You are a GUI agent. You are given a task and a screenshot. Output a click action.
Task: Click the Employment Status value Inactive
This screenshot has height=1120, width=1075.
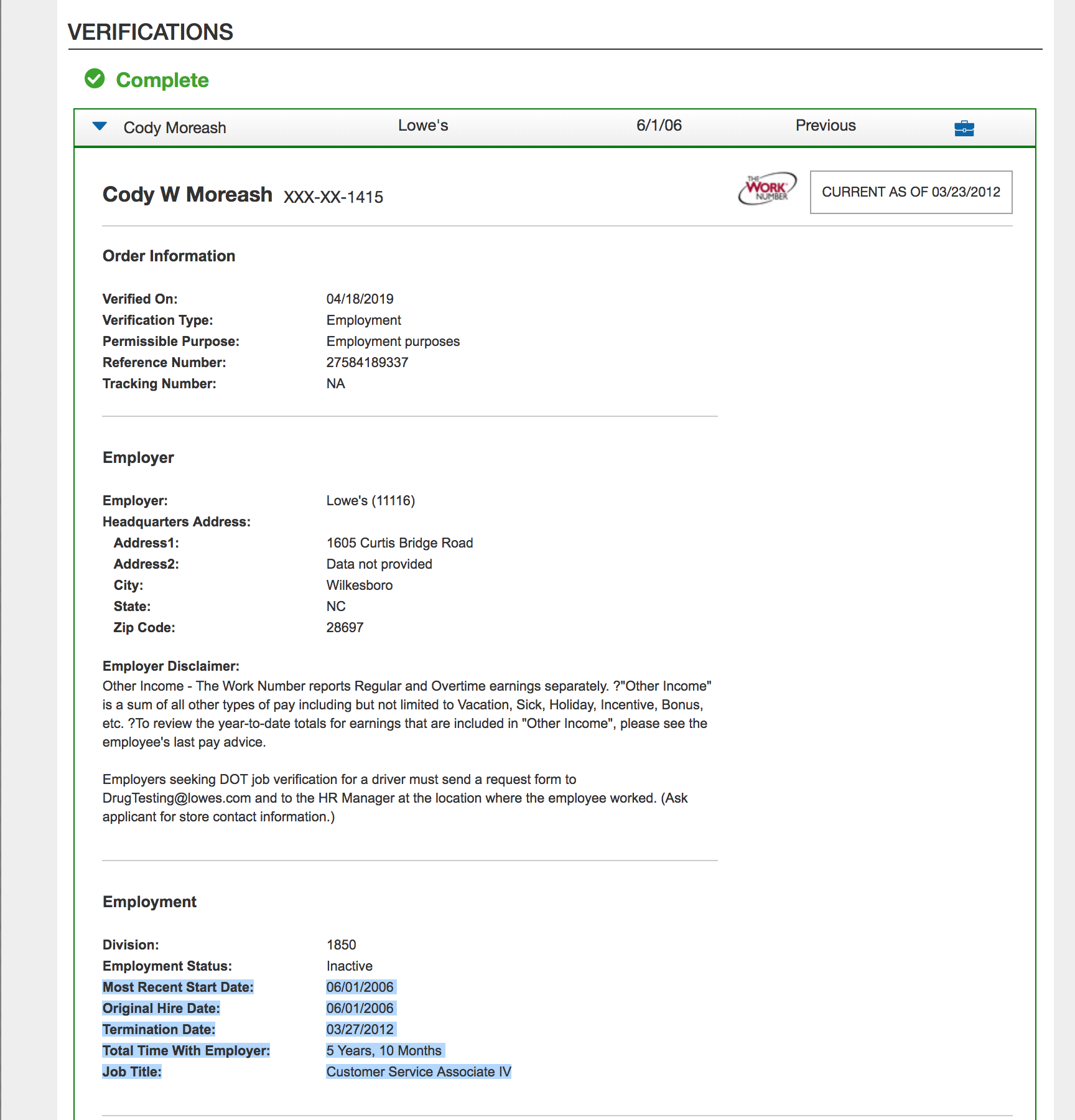pos(349,966)
